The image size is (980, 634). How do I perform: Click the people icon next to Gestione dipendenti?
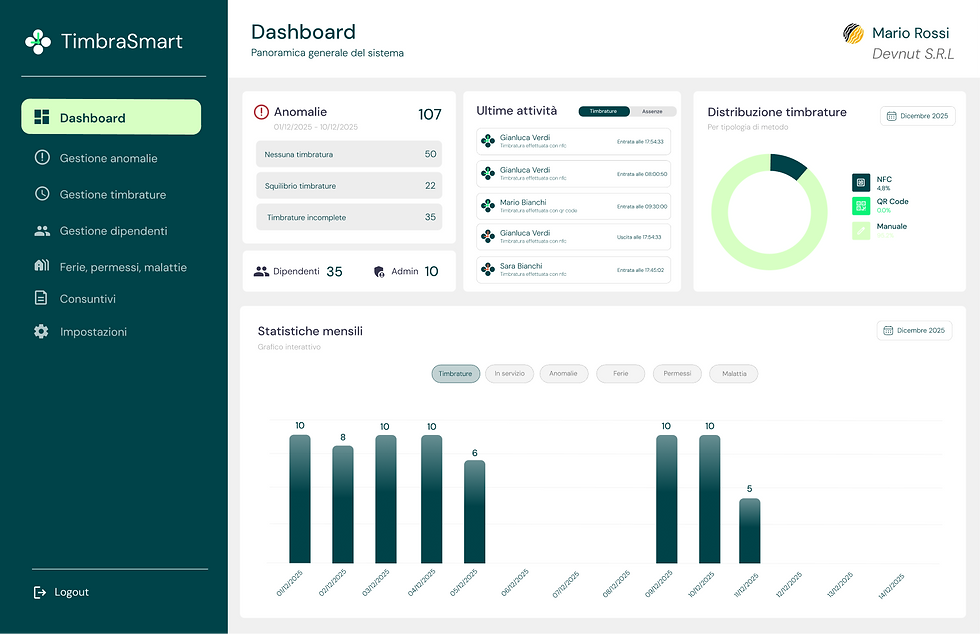[x=40, y=230]
